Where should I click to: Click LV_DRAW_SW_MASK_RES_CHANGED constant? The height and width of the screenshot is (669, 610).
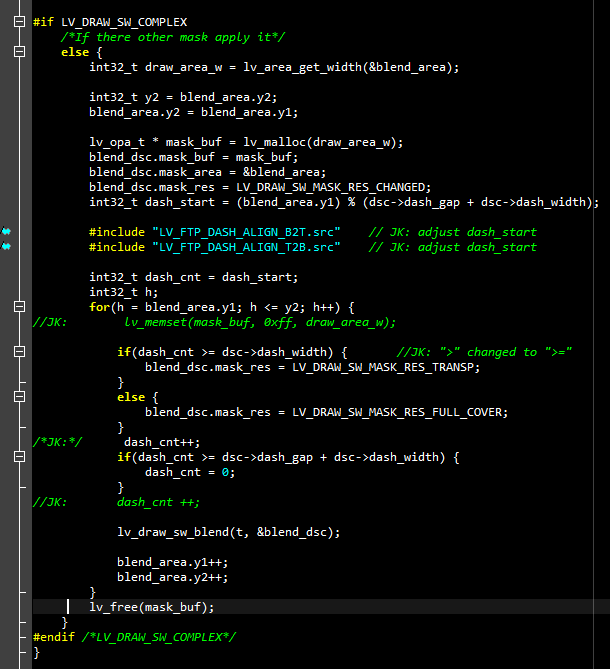tap(331, 187)
